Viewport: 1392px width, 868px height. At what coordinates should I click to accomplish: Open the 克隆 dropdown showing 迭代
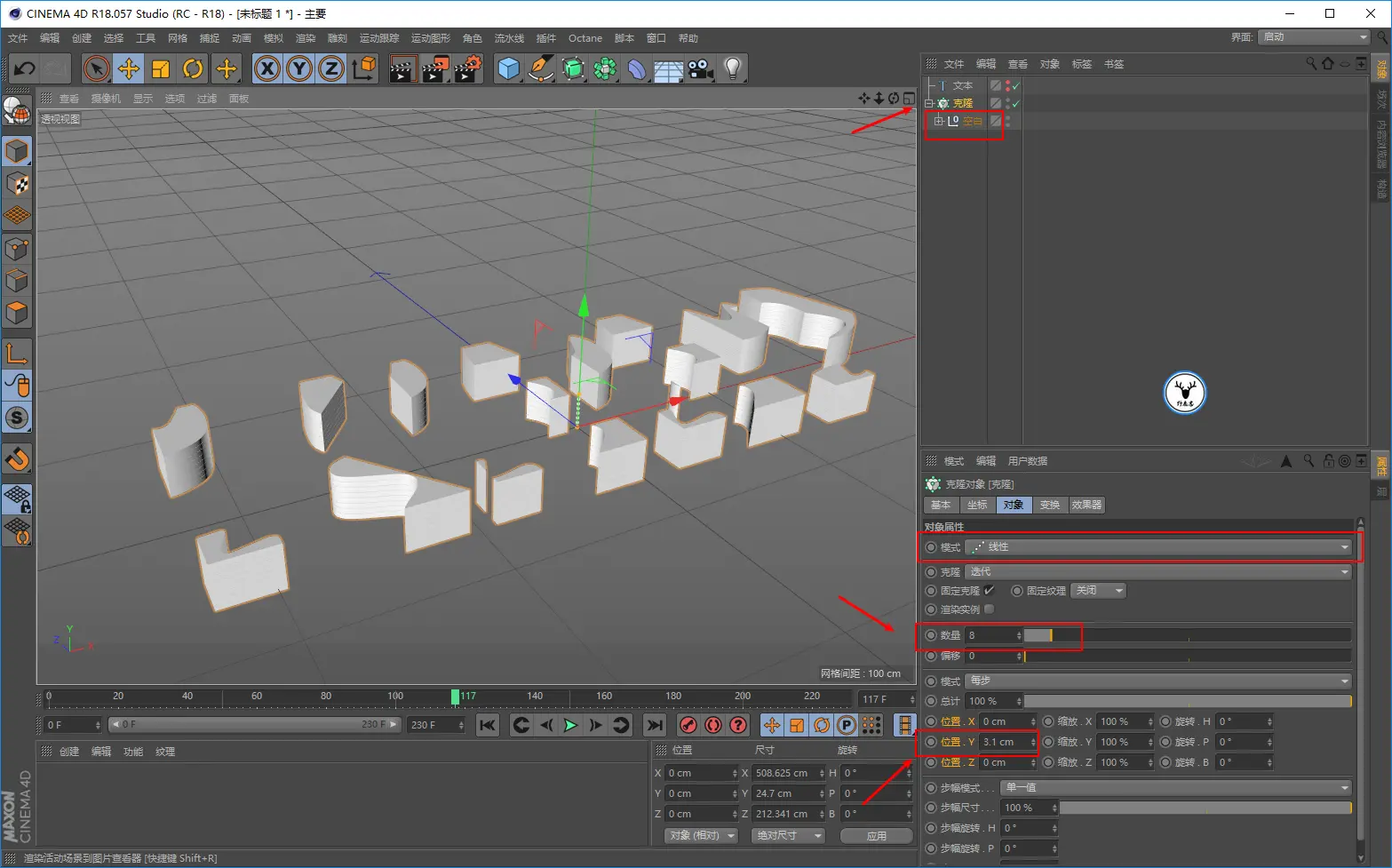[x=1158, y=572]
